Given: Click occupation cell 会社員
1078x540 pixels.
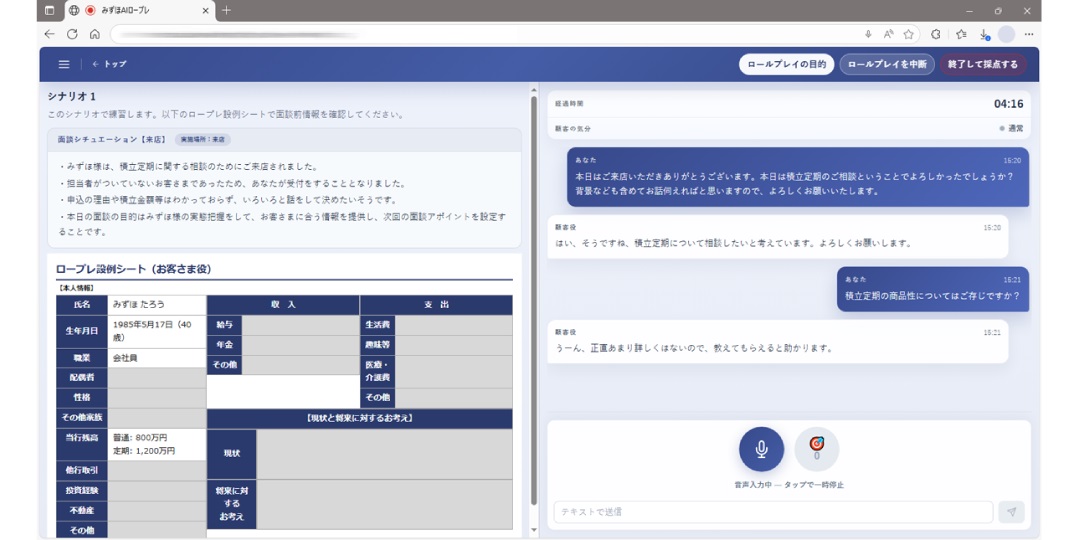Looking at the screenshot, I should tap(157, 358).
